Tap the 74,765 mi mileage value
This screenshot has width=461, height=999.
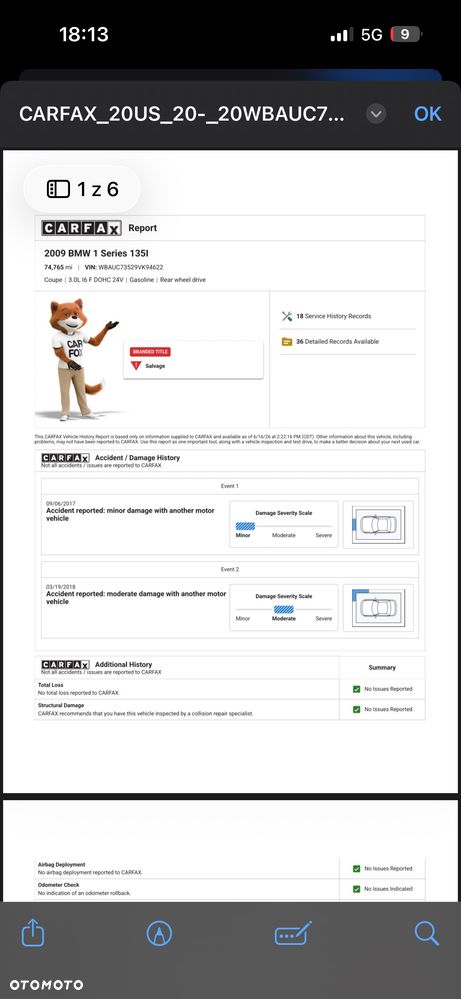point(58,268)
